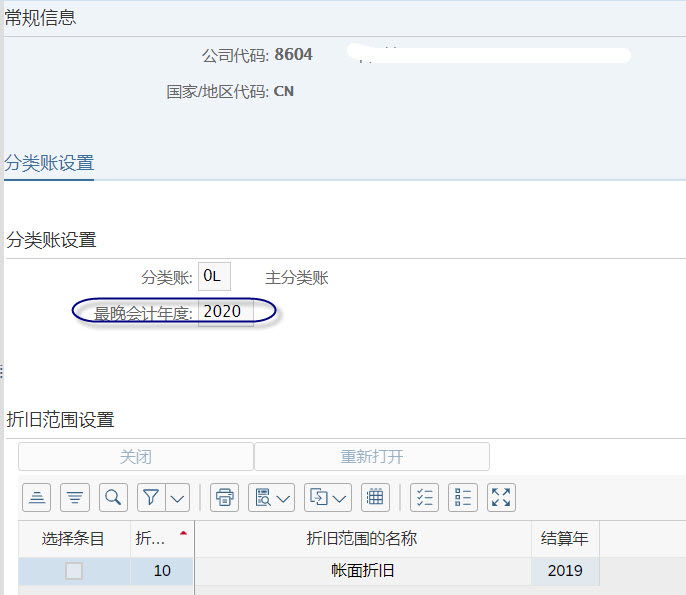
Task: Maximize table with fullscreen arrows icon
Action: [x=501, y=497]
